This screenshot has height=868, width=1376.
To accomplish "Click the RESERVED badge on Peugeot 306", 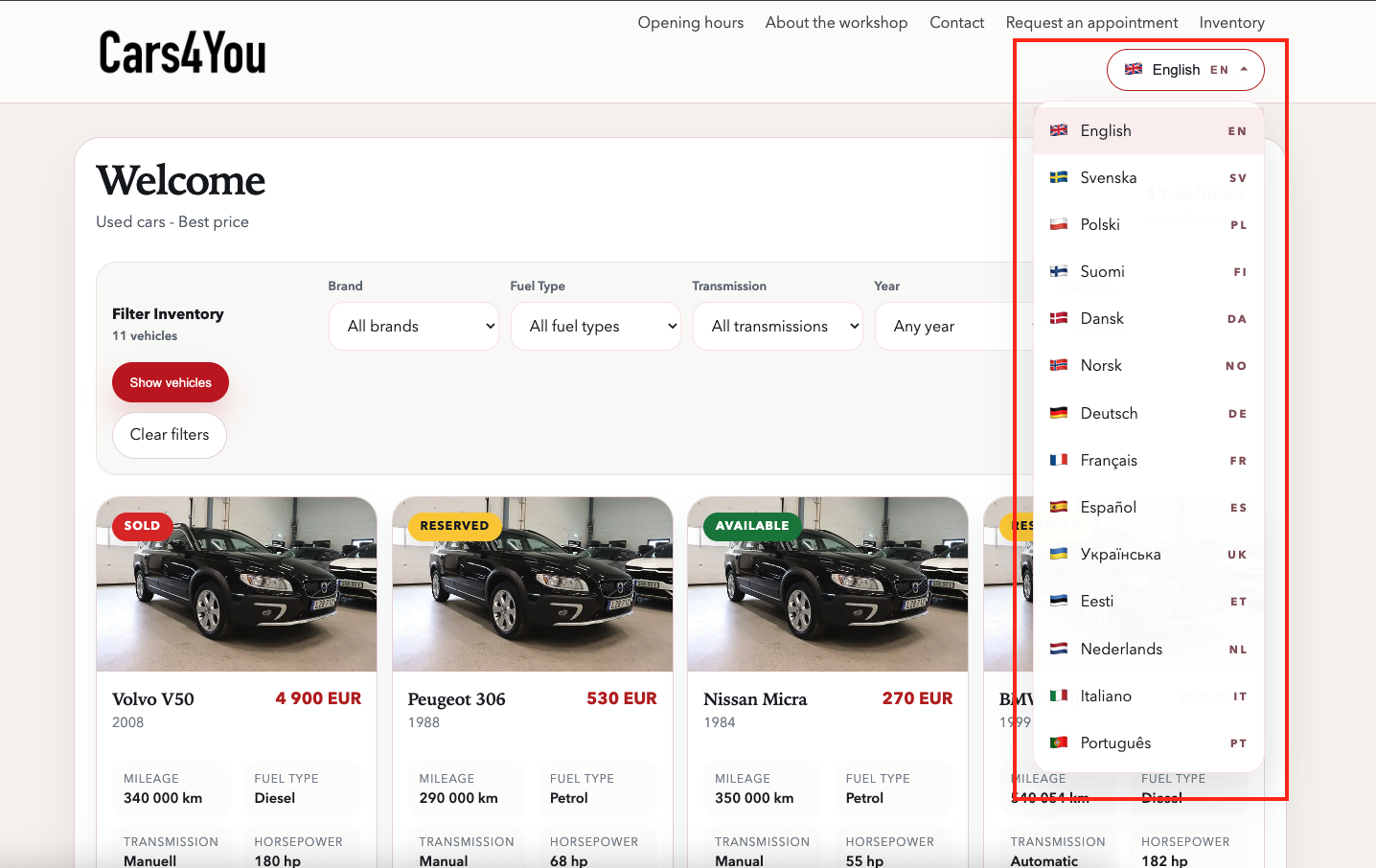I will tap(454, 526).
